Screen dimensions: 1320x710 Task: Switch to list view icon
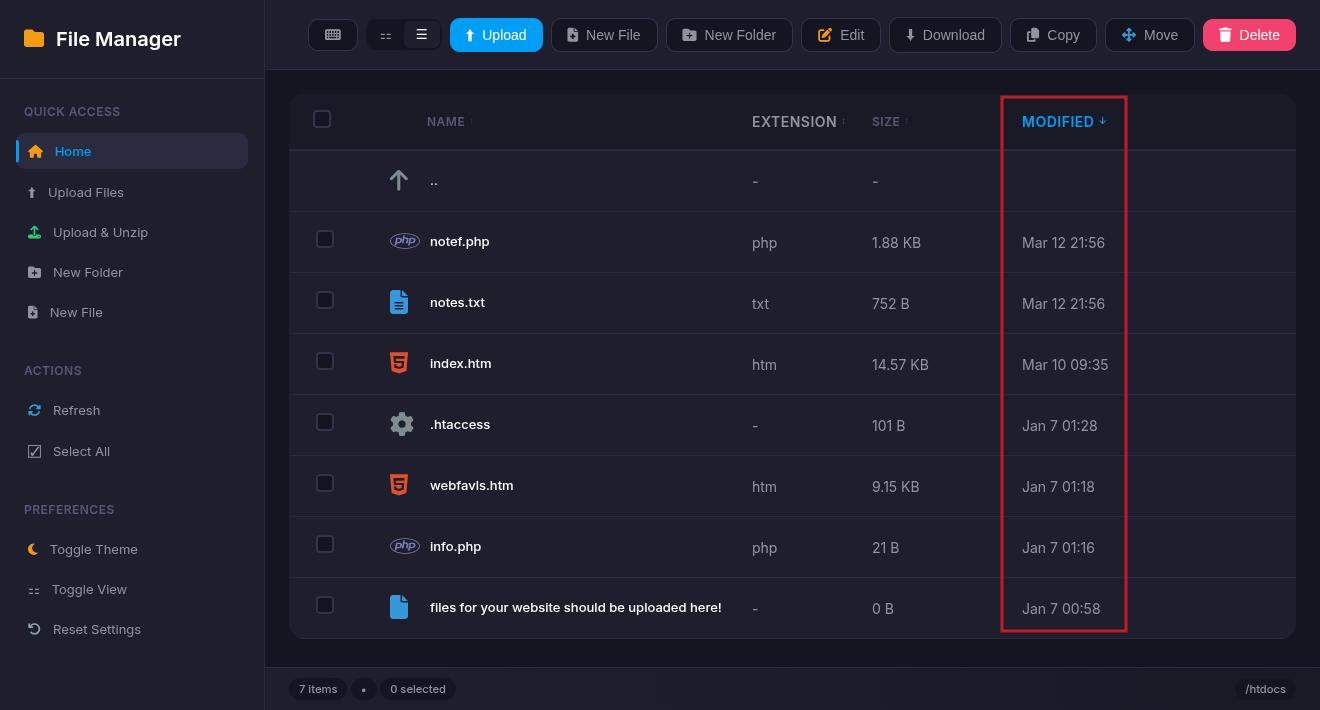(421, 35)
